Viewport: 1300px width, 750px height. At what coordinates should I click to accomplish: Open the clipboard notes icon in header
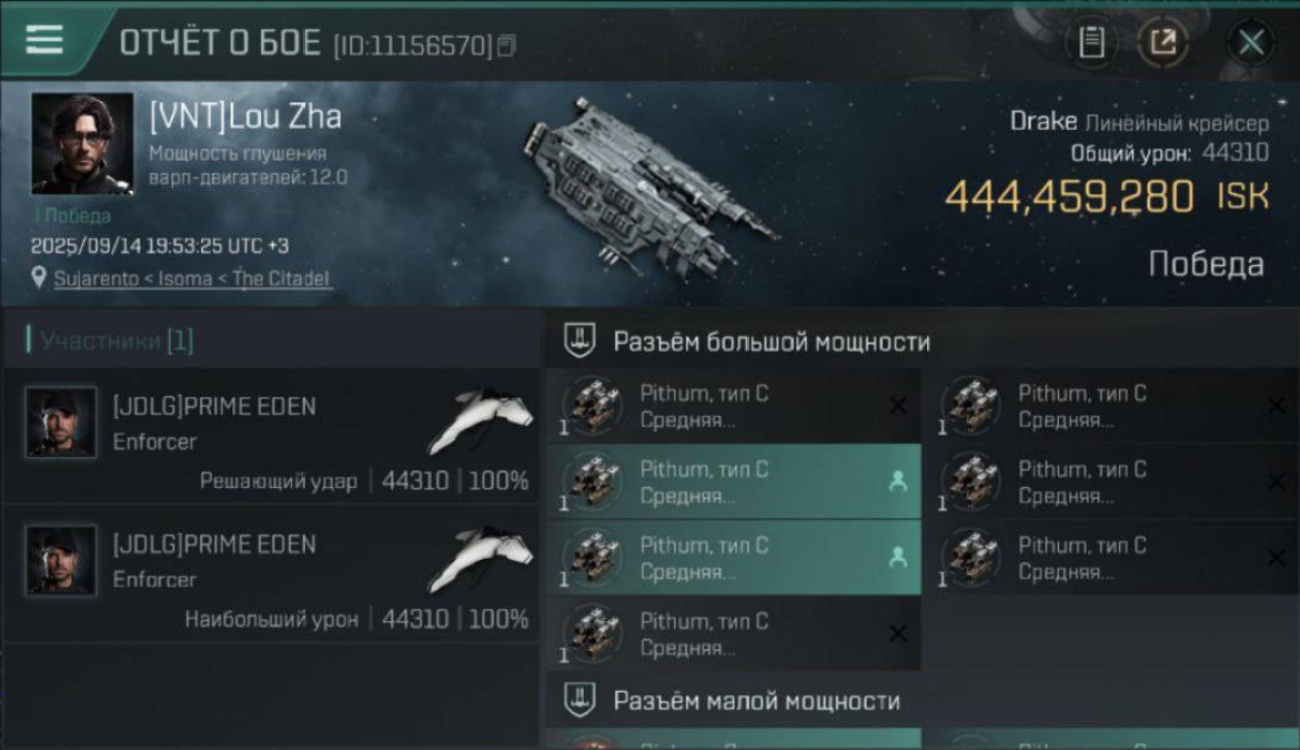click(1092, 42)
